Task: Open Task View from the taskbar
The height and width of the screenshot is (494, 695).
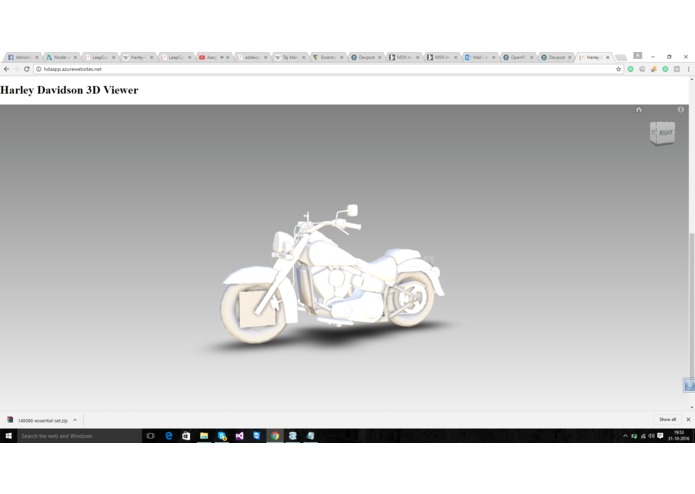Action: tap(150, 436)
